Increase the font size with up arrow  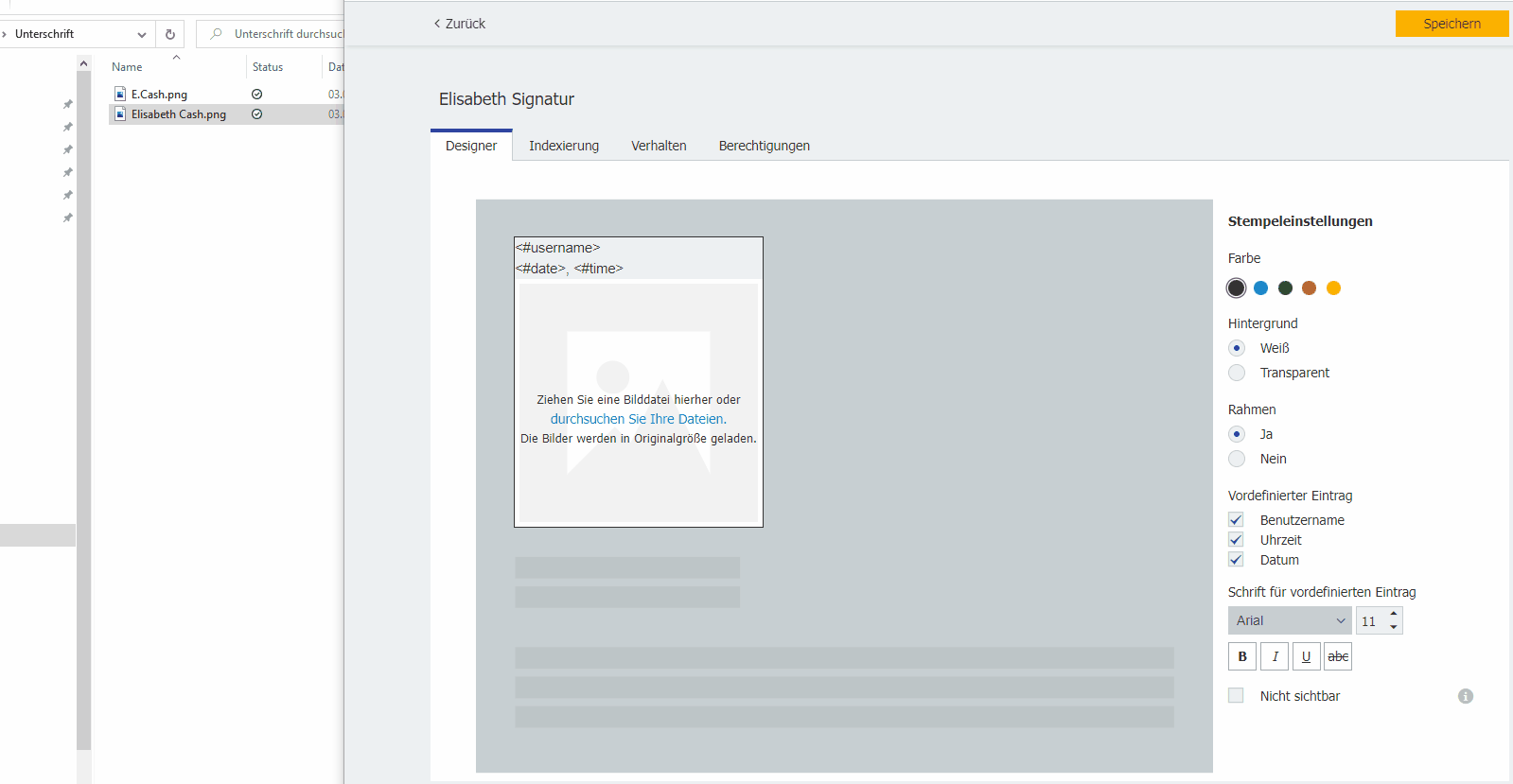coord(1394,615)
